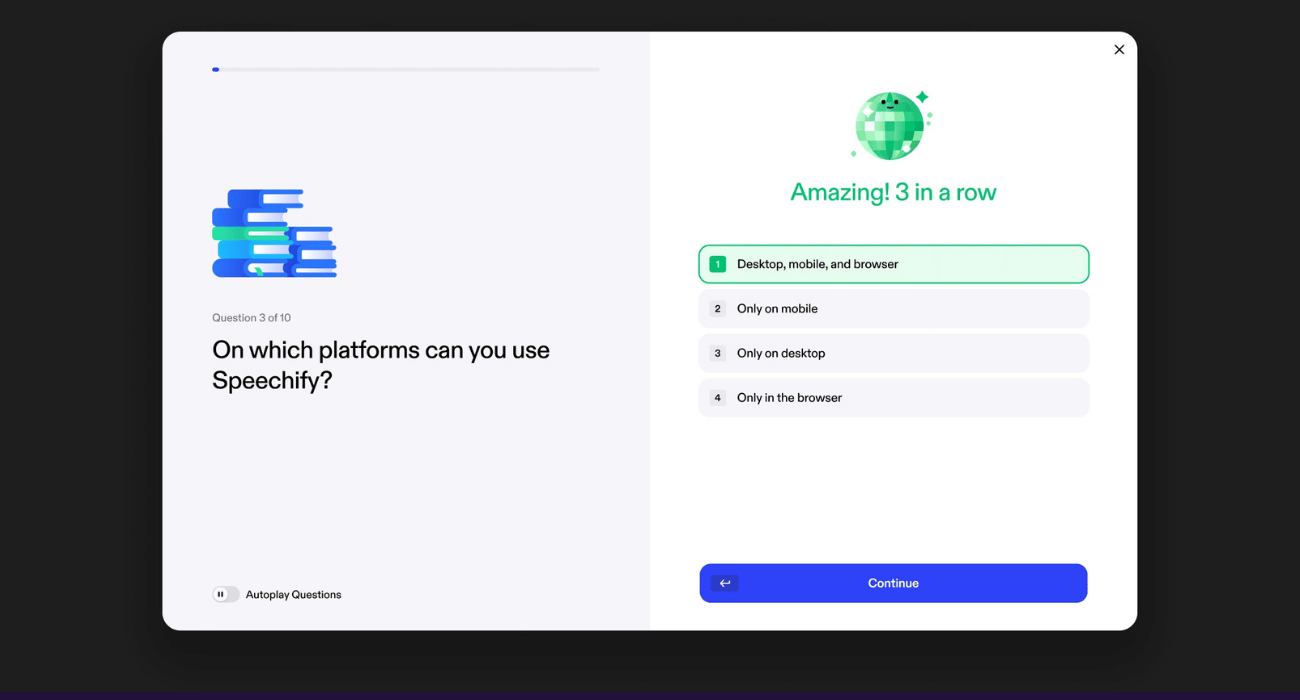The height and width of the screenshot is (700, 1300).
Task: Click the number 2 key badge
Action: point(717,309)
